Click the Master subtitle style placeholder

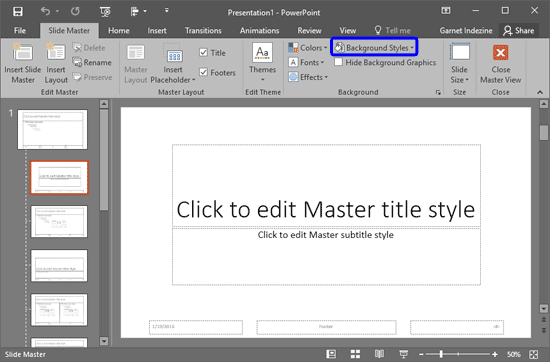(326, 257)
